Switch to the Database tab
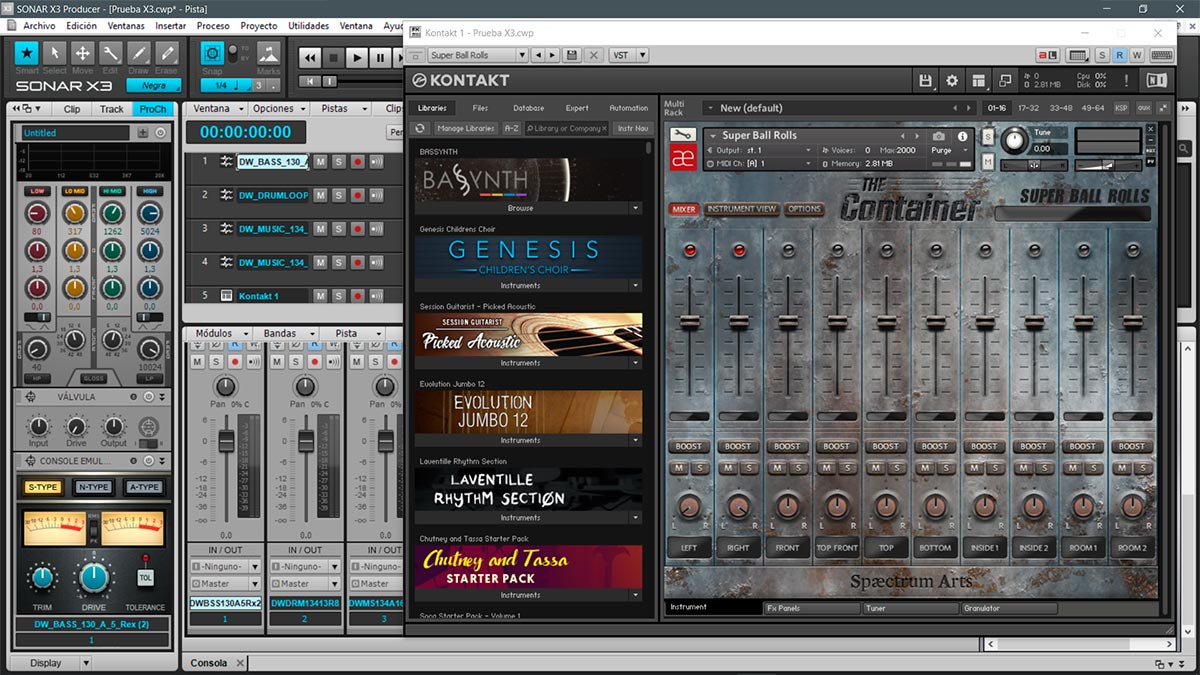Screen dimensions: 1200x675 (x=529, y=108)
